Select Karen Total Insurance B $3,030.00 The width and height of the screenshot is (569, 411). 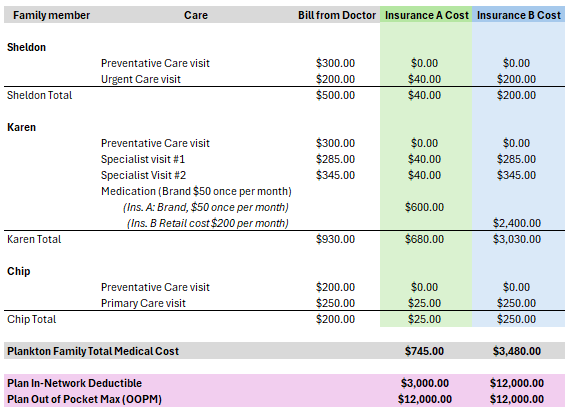[517, 239]
